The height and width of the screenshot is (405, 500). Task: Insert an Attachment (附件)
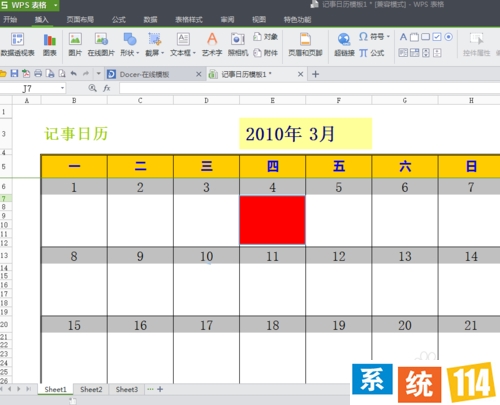point(266,53)
